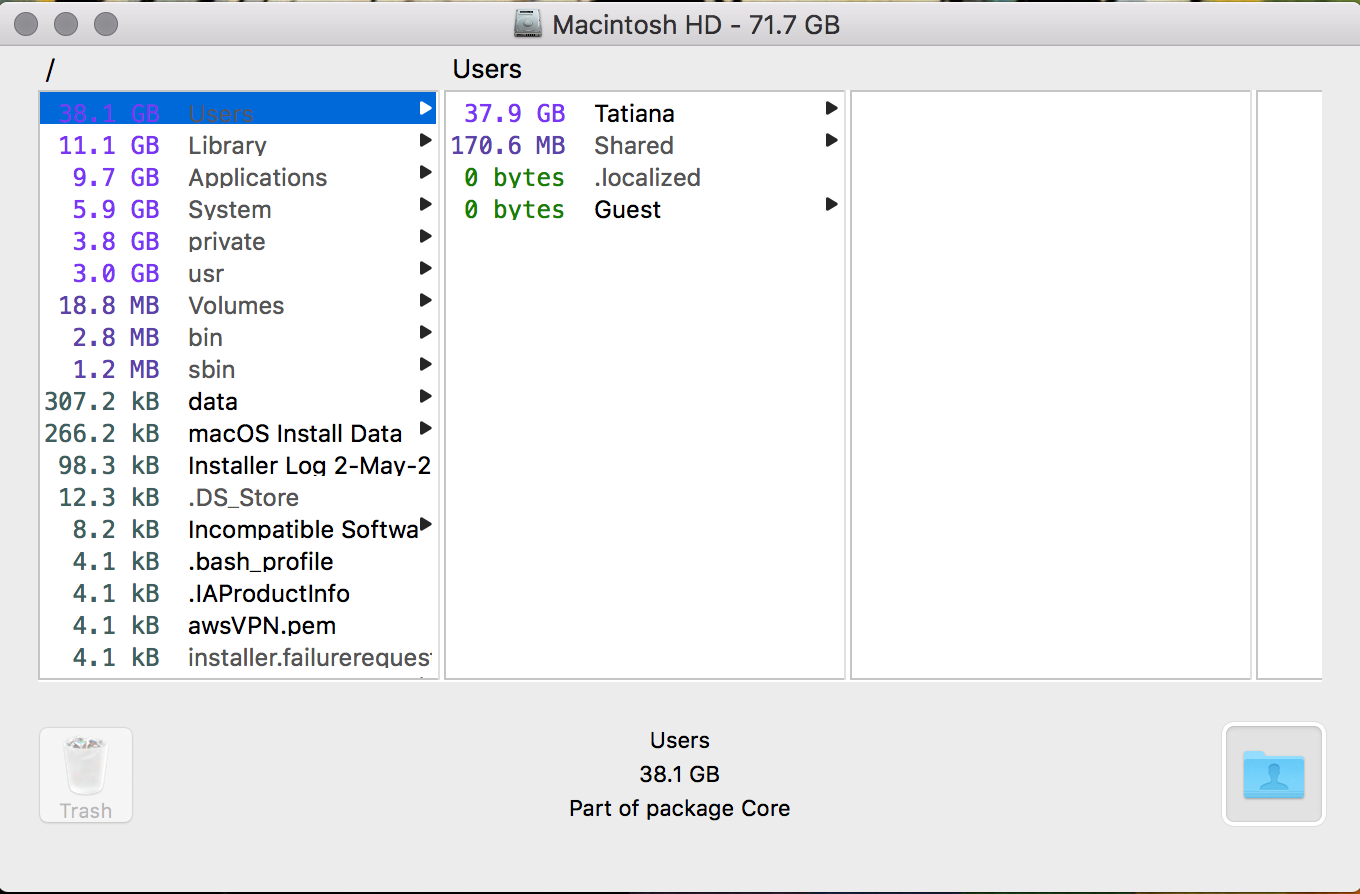Image resolution: width=1360 pixels, height=894 pixels.
Task: Select the .bash_profile file
Action: pyautogui.click(x=260, y=561)
